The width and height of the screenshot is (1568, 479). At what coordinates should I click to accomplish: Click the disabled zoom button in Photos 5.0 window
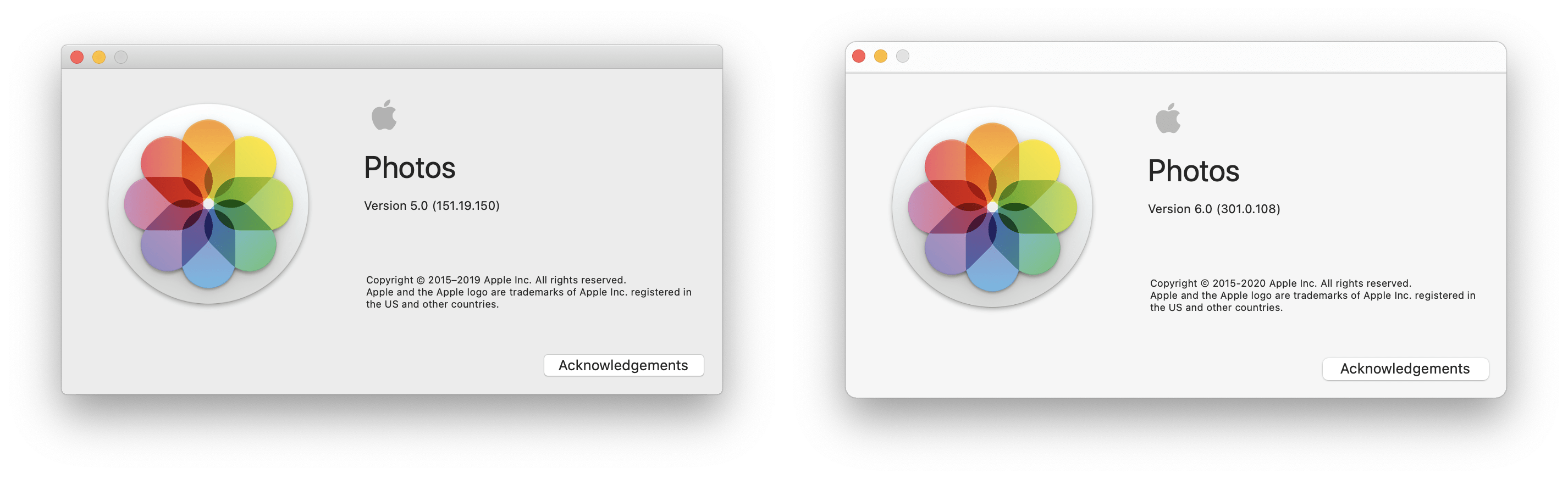pyautogui.click(x=121, y=57)
